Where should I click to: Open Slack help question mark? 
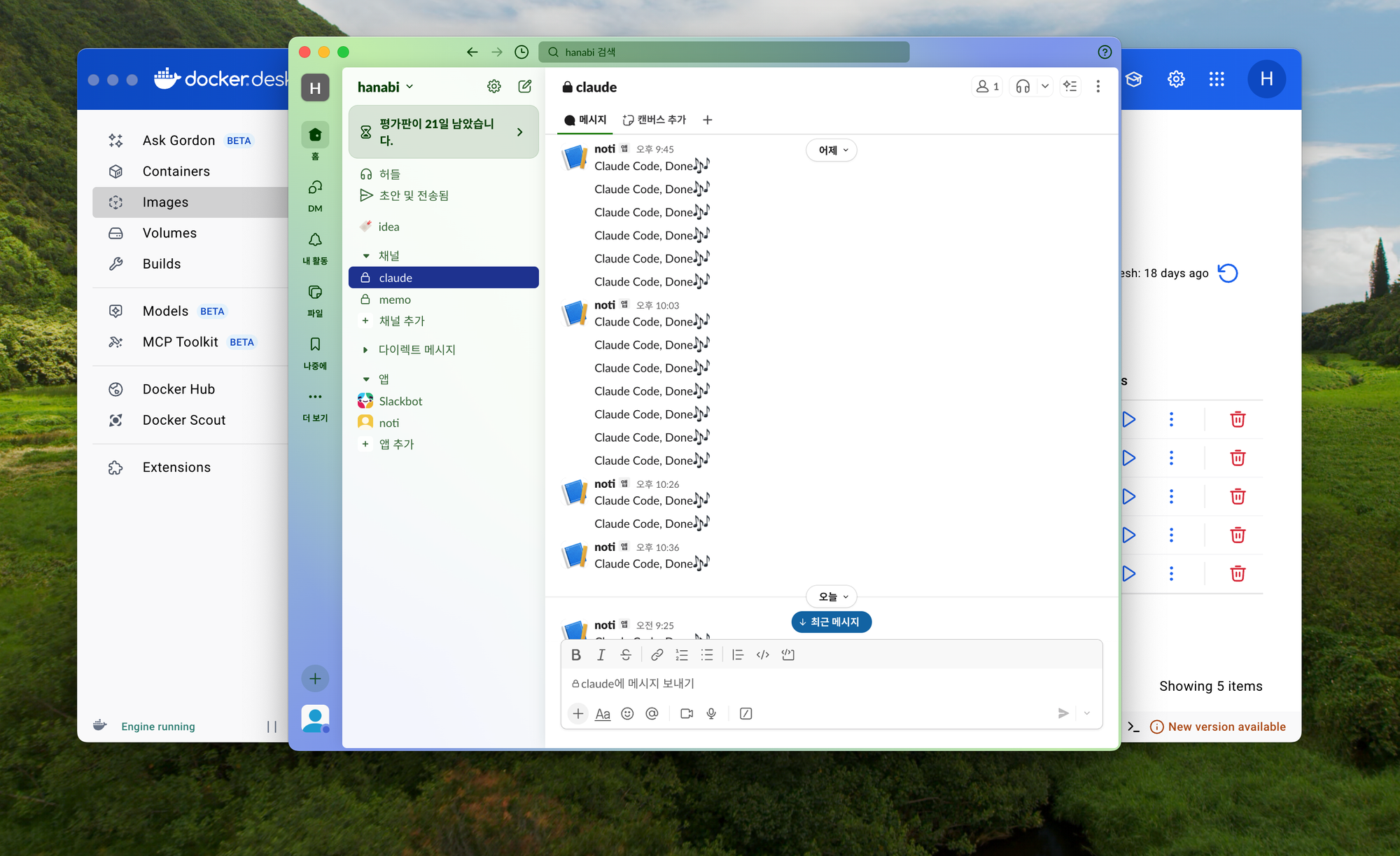pyautogui.click(x=1105, y=52)
